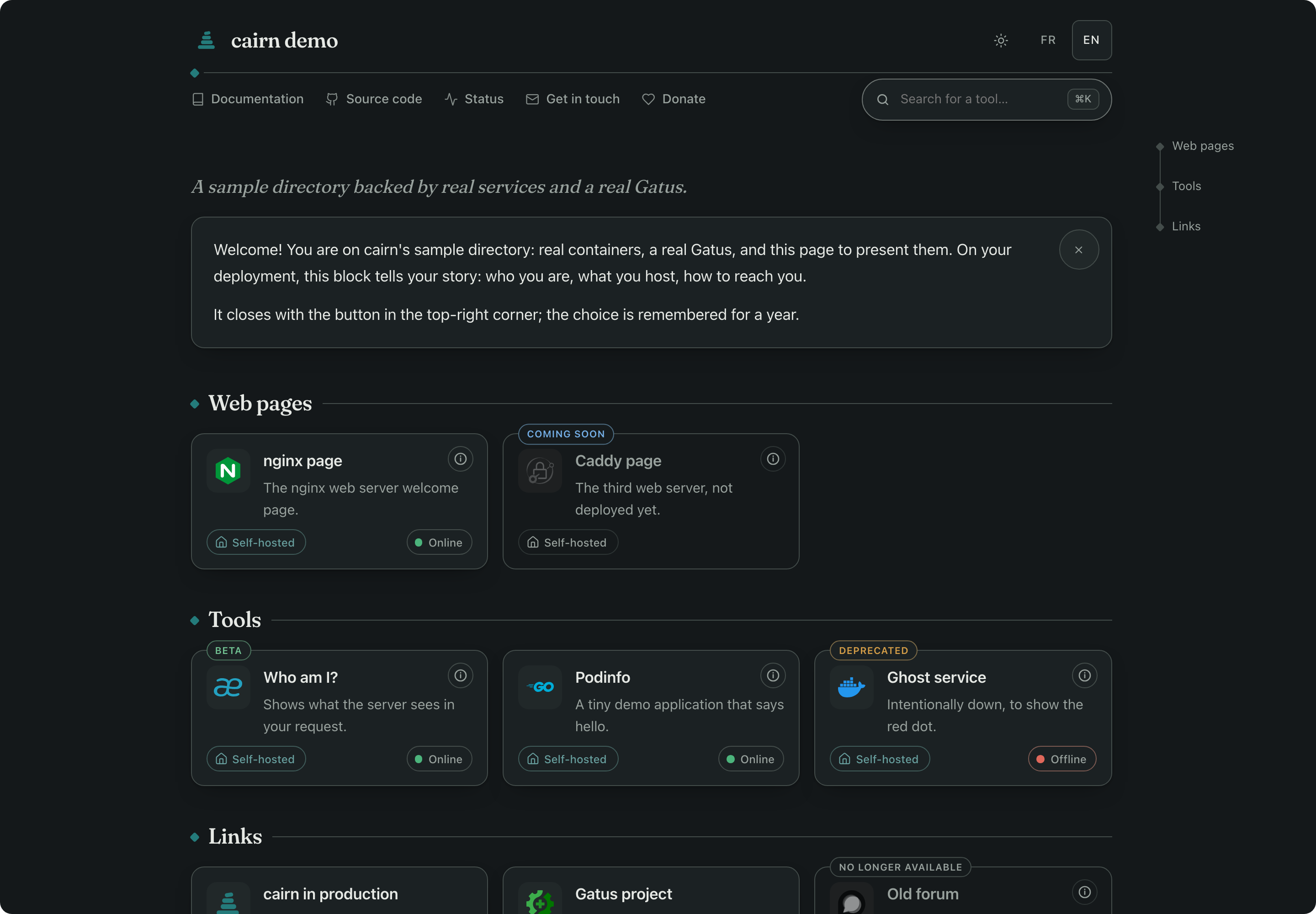The height and width of the screenshot is (914, 1316).
Task: Click the Podinfo Go gopher icon
Action: (540, 687)
